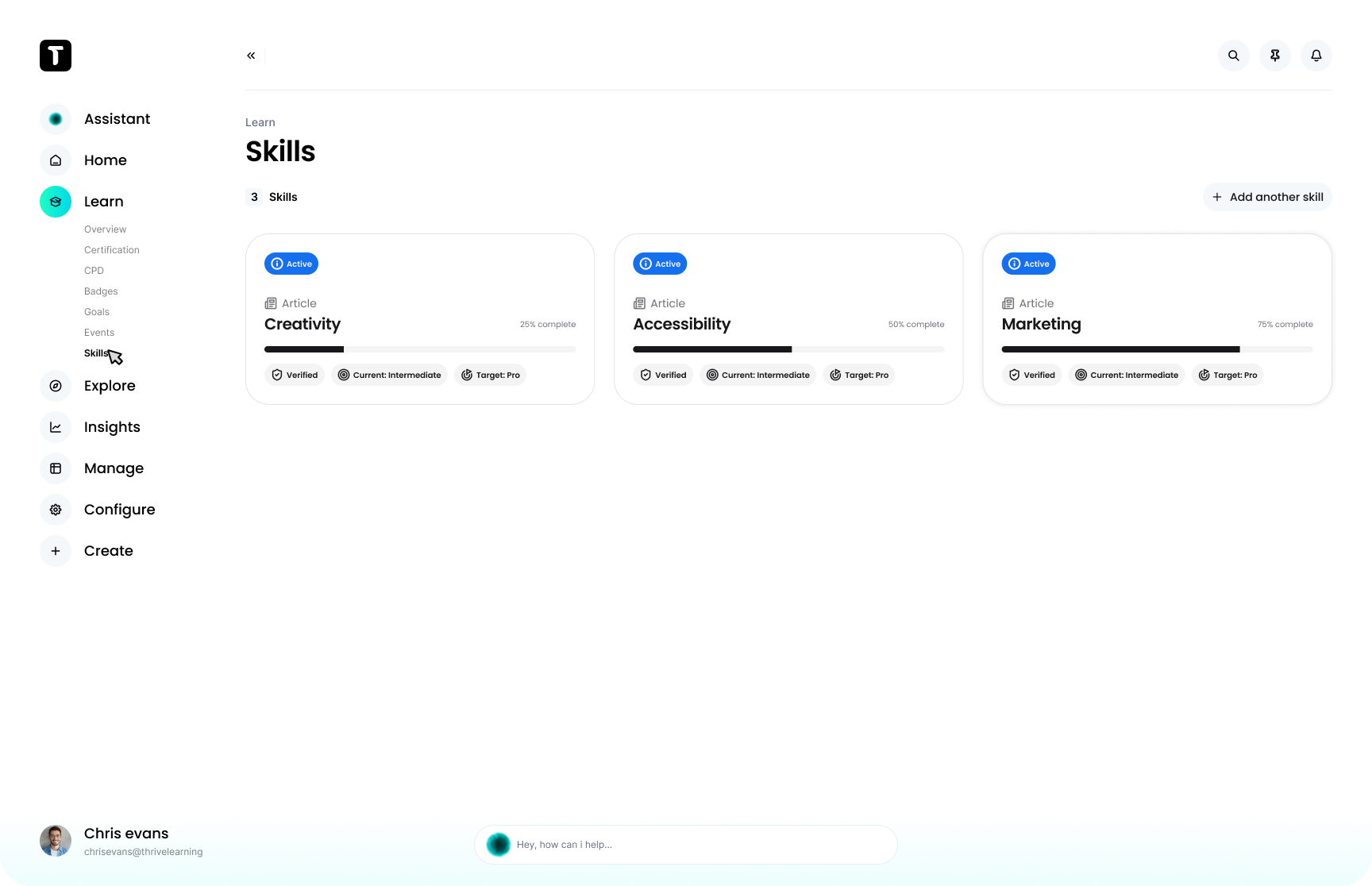Click the Thrive logo in the top left

pyautogui.click(x=55, y=56)
